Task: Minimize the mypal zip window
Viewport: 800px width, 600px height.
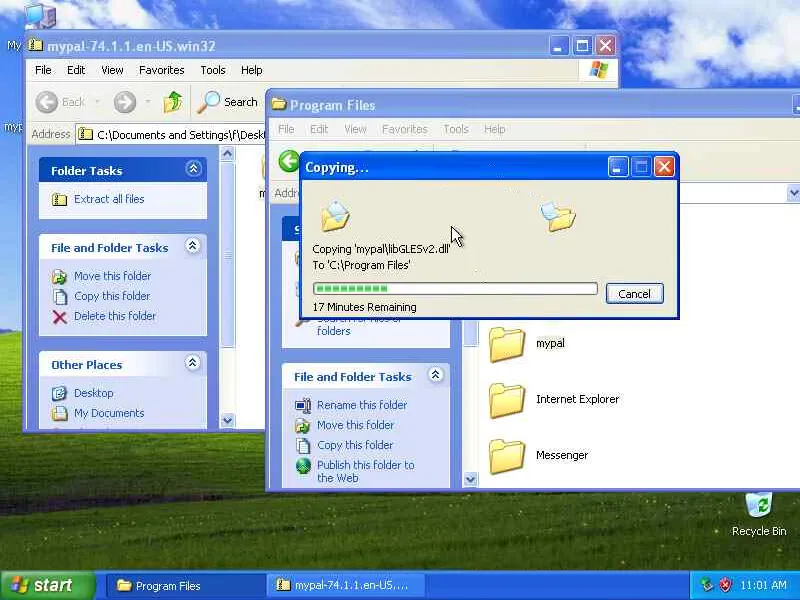Action: click(558, 46)
